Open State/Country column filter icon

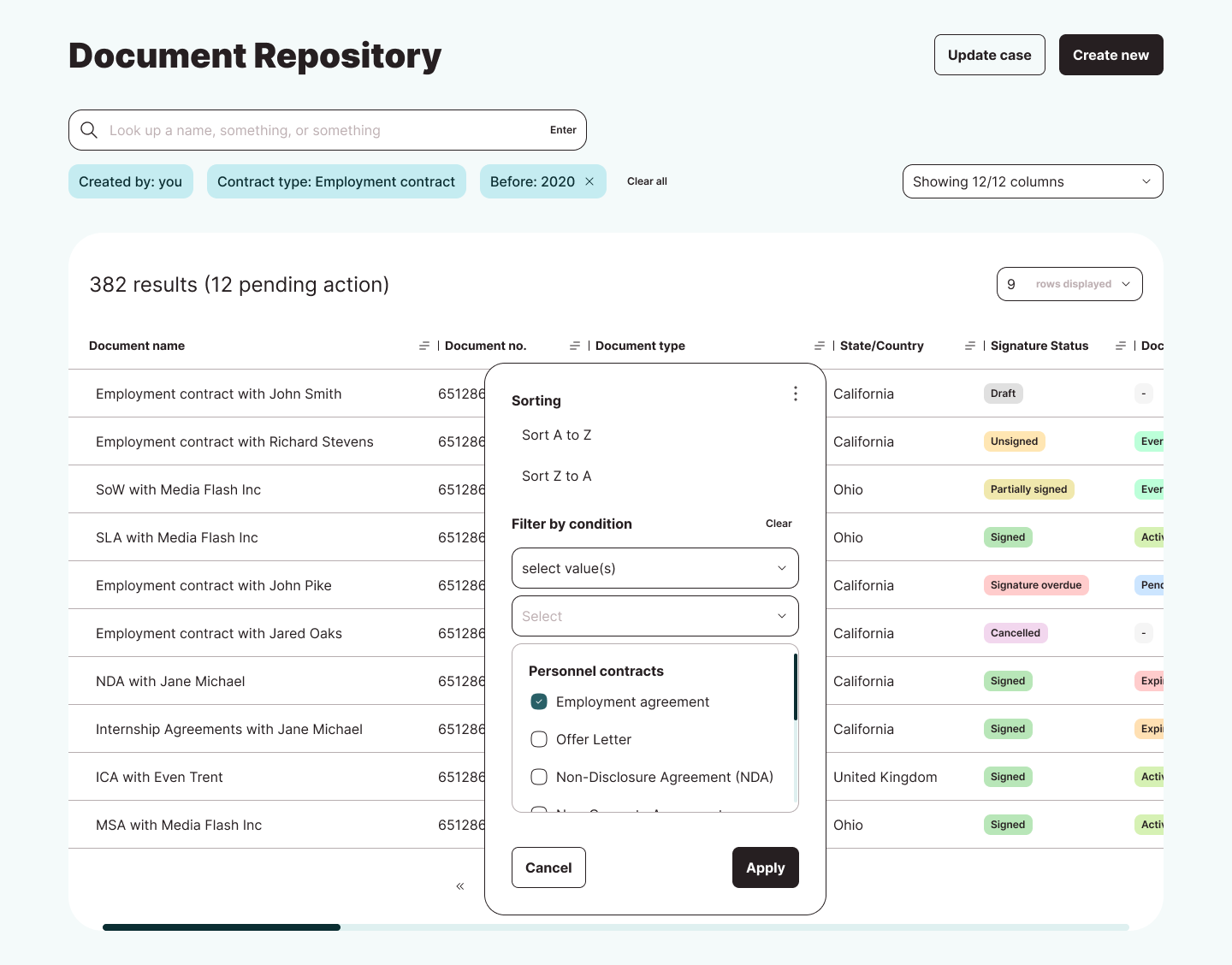coord(969,346)
